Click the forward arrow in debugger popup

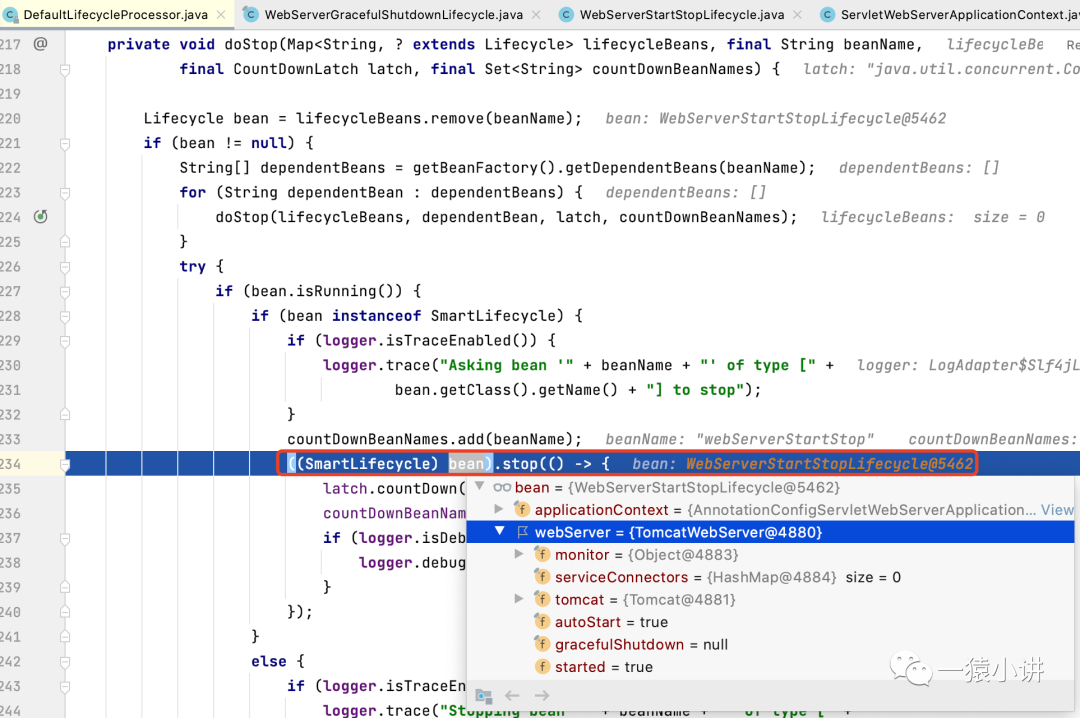click(x=542, y=695)
